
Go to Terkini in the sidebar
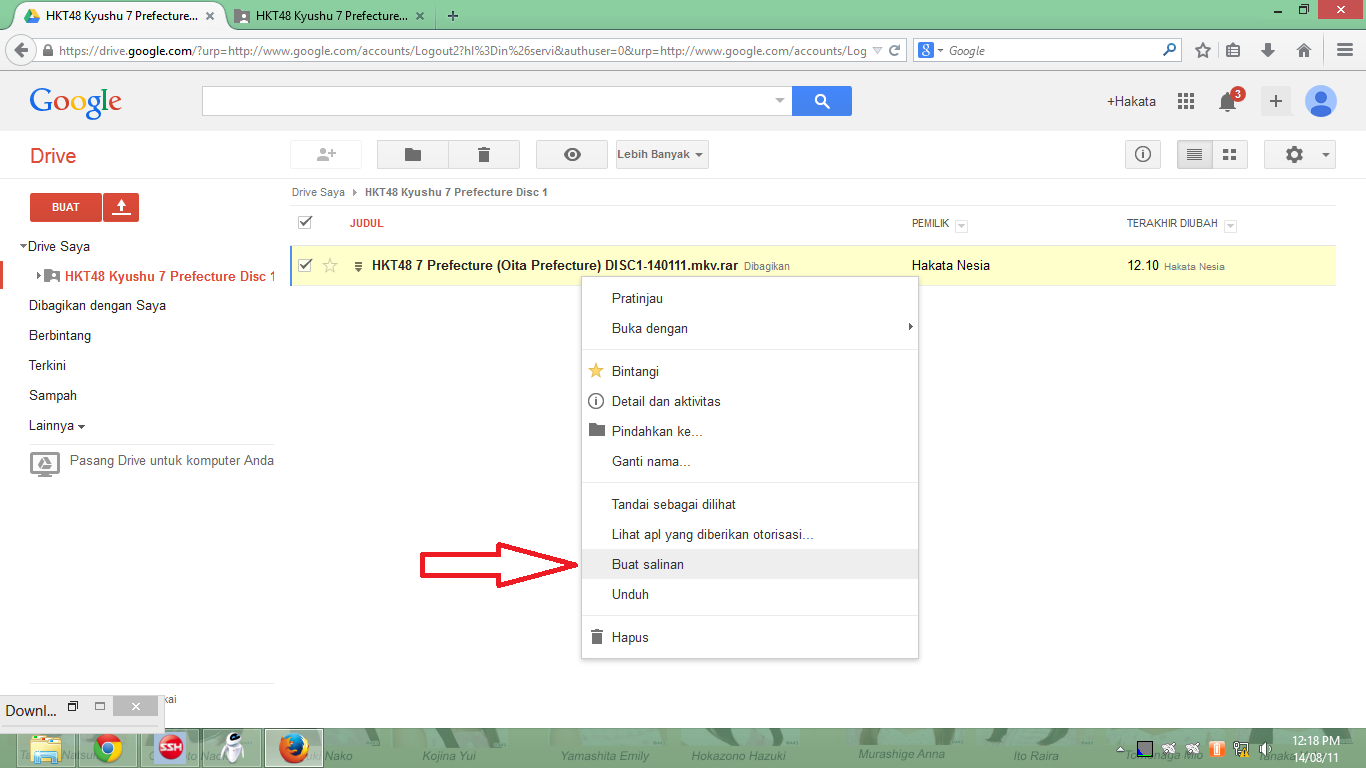[x=47, y=366]
